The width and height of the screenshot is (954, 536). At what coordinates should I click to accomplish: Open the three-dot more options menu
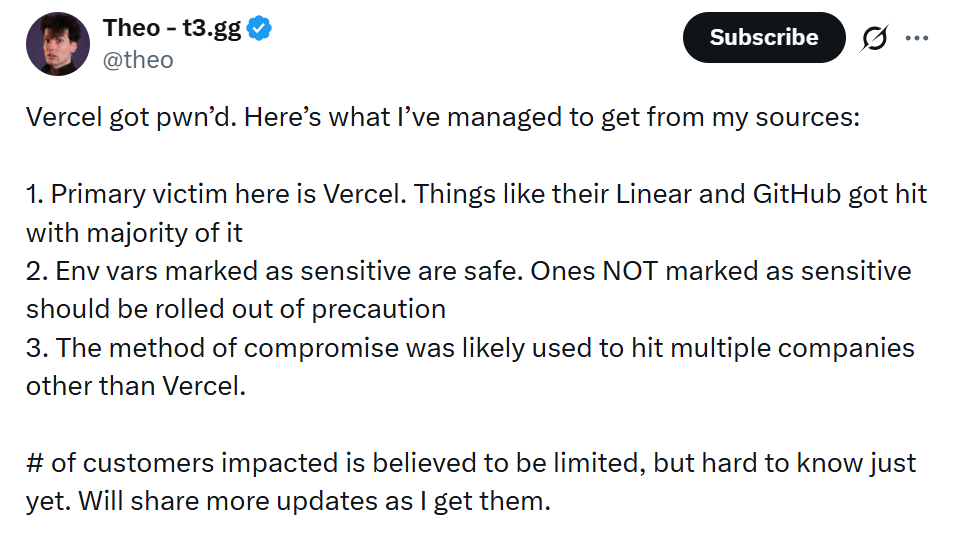[x=917, y=38]
